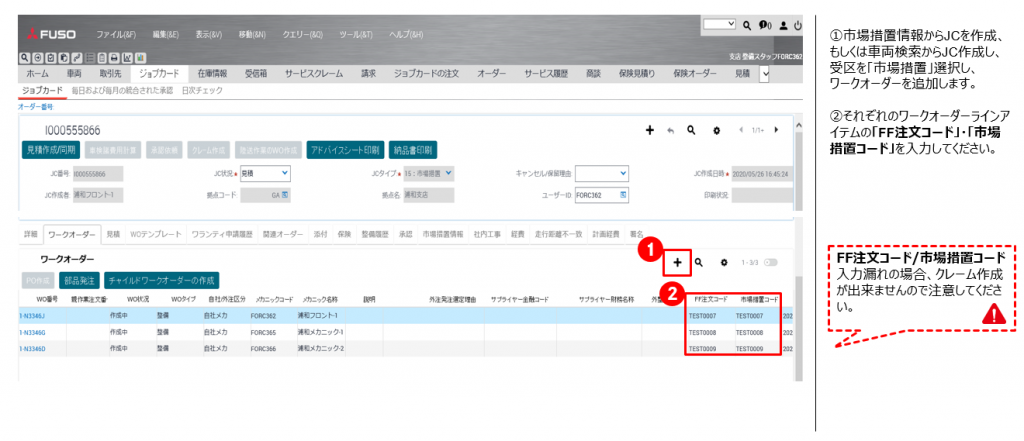Expand the overflow chevron after 見積 tab
Image resolution: width=1024 pixels, height=441 pixels.
(x=765, y=75)
